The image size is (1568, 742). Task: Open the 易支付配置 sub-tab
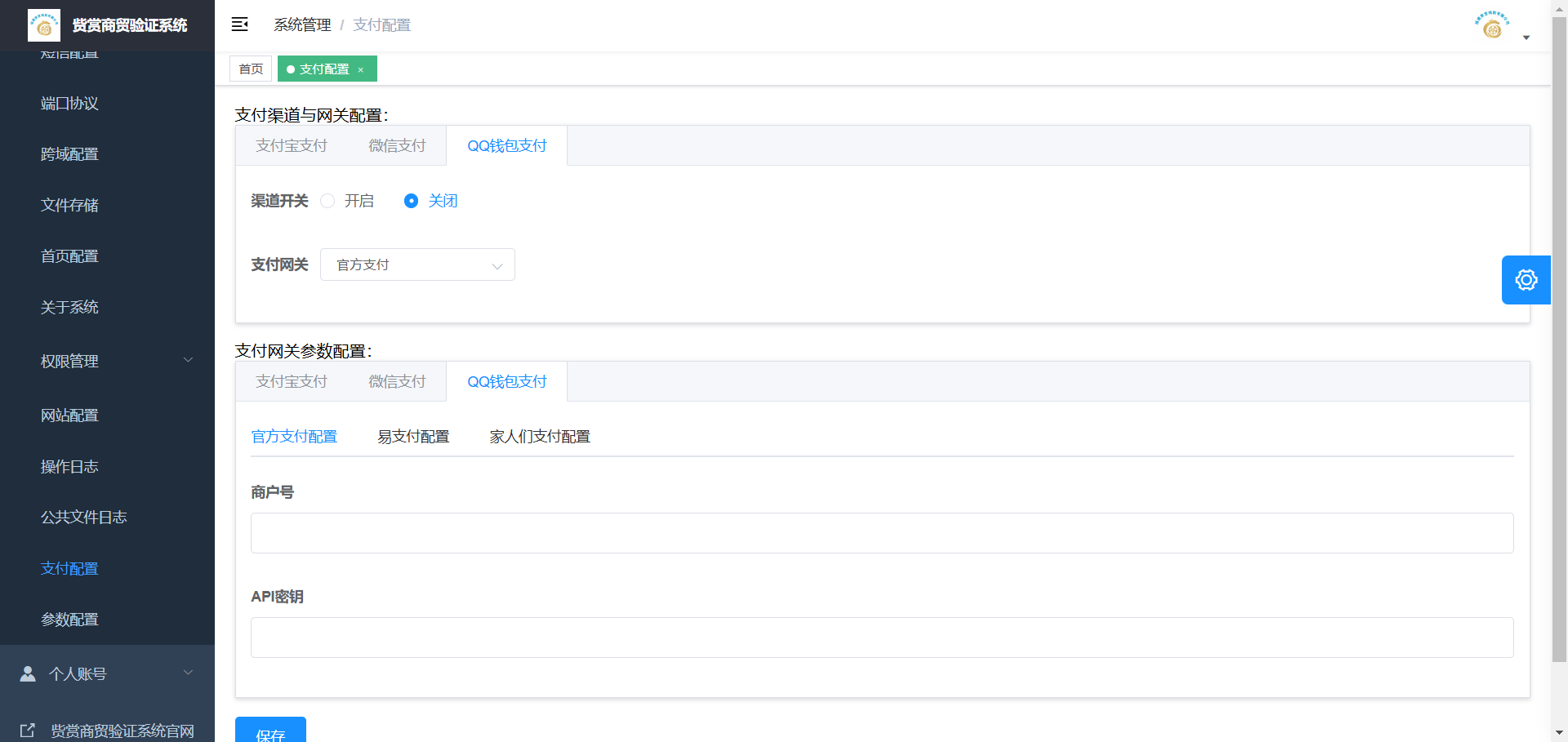(x=413, y=437)
